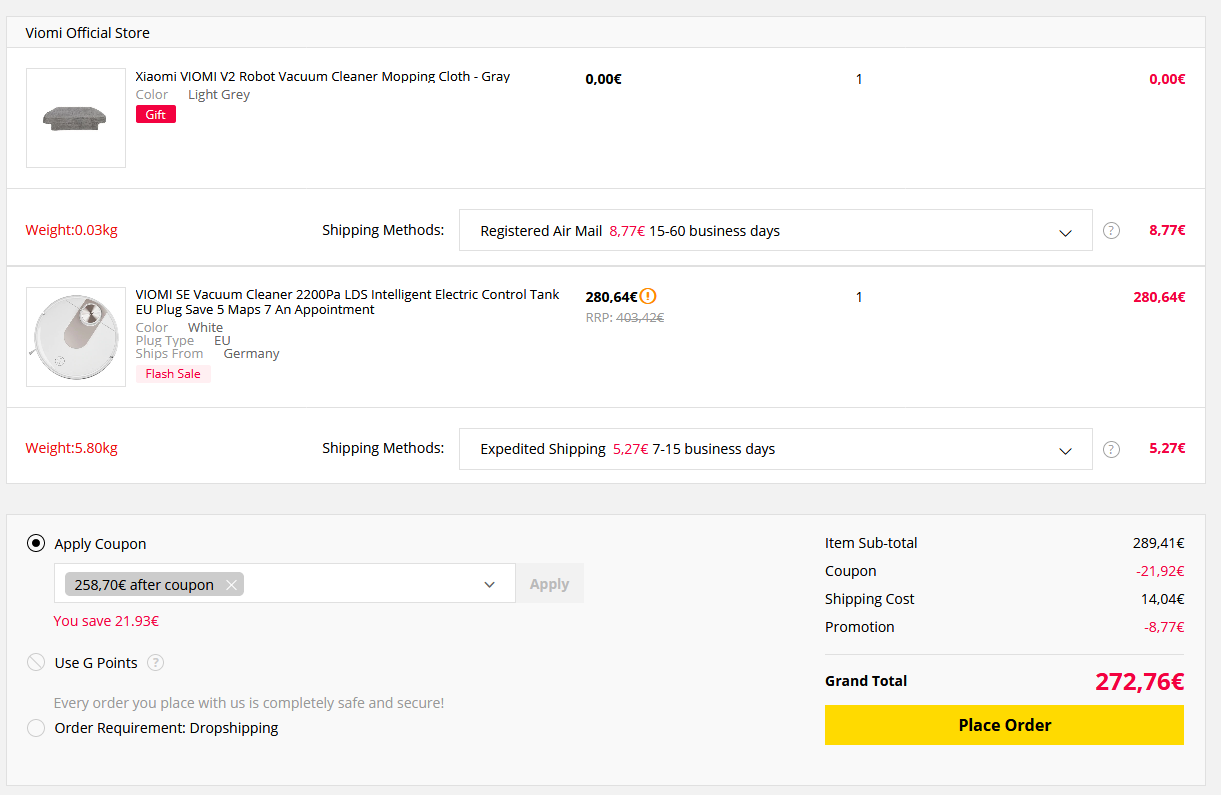Click the Place Order button
This screenshot has height=795, width=1221.
1004,725
